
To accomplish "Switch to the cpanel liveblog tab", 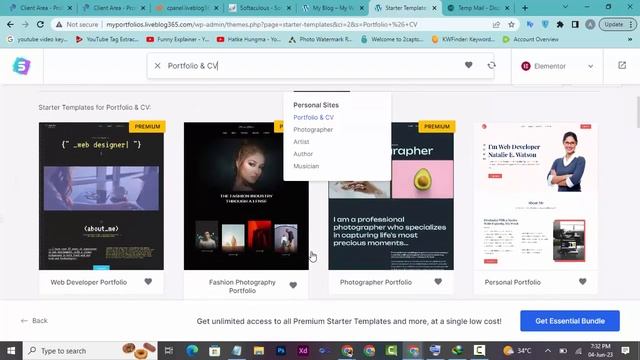I will coord(186,8).
